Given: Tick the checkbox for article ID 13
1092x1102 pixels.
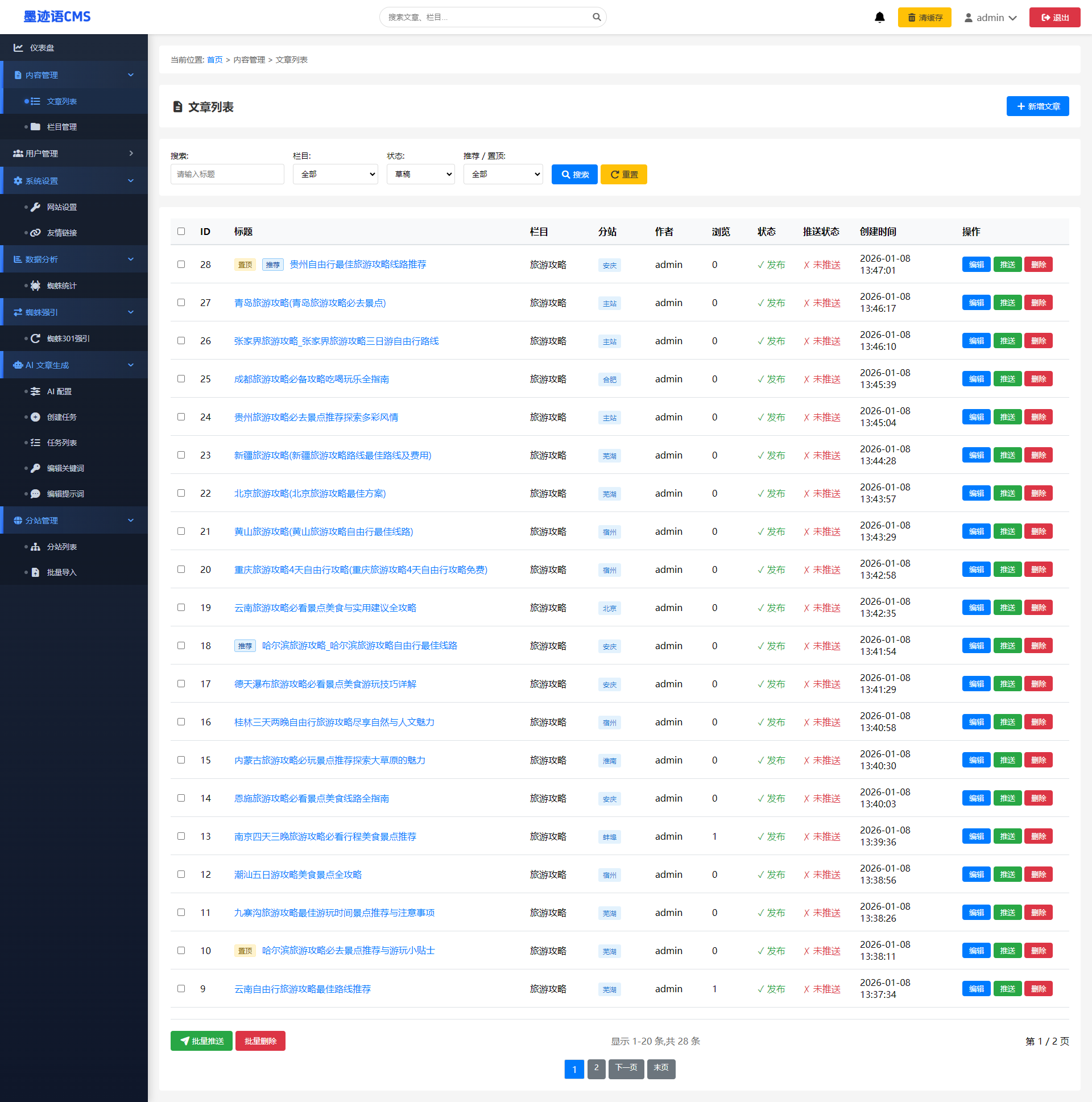Looking at the screenshot, I should coord(181,836).
